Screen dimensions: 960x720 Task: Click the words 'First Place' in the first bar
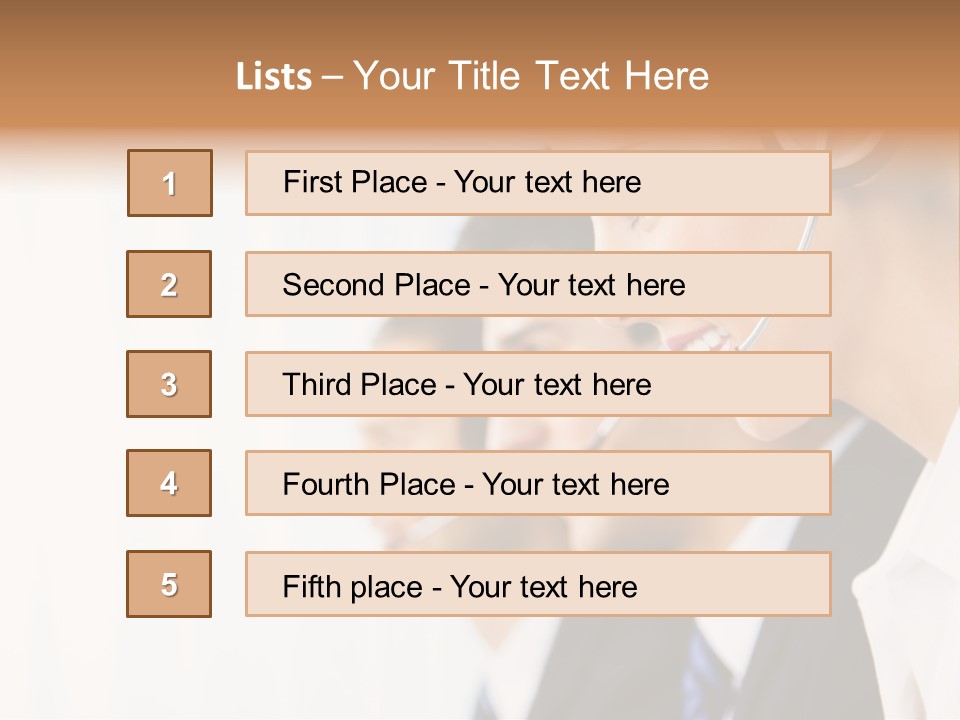(355, 182)
